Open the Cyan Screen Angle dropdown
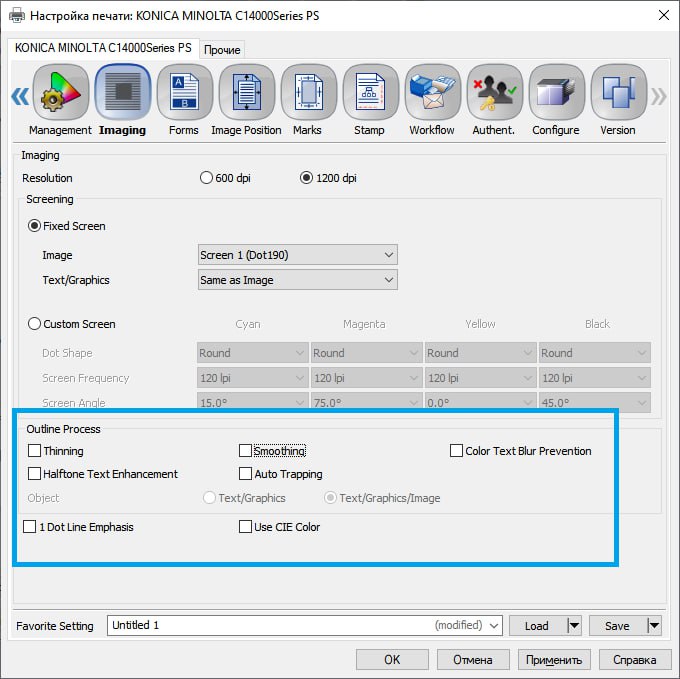The width and height of the screenshot is (680, 679). [252, 402]
